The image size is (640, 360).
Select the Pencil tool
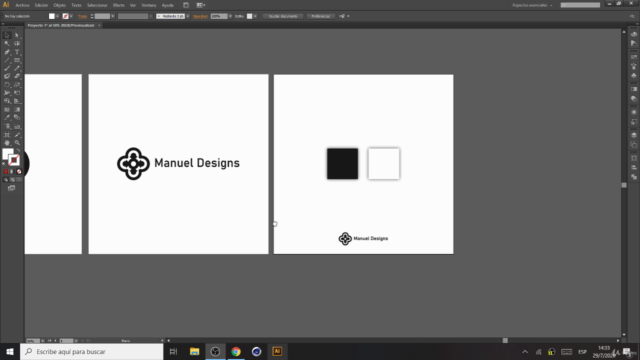tap(17, 68)
